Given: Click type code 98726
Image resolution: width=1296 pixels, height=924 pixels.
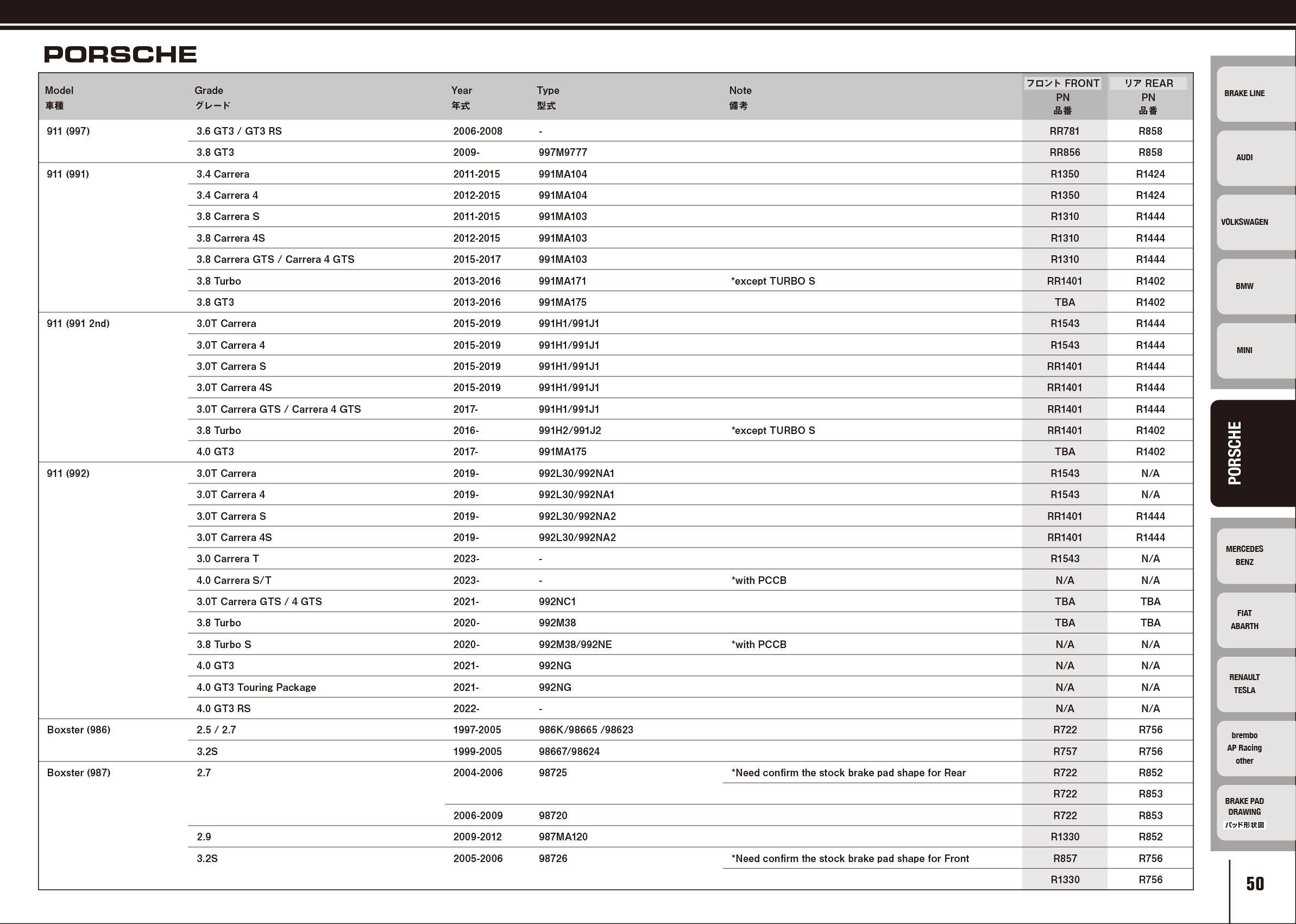Looking at the screenshot, I should coord(552,859).
